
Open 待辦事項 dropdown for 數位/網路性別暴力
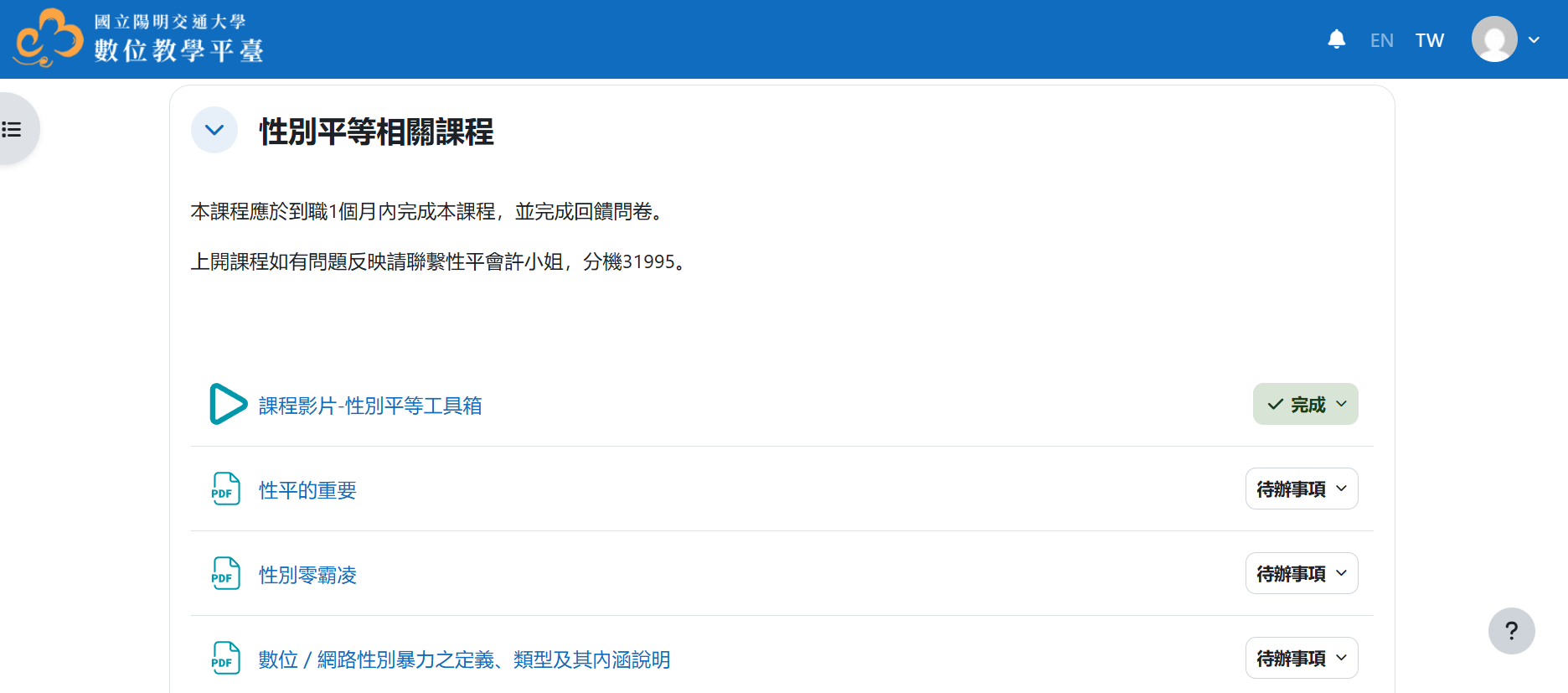(x=1301, y=659)
